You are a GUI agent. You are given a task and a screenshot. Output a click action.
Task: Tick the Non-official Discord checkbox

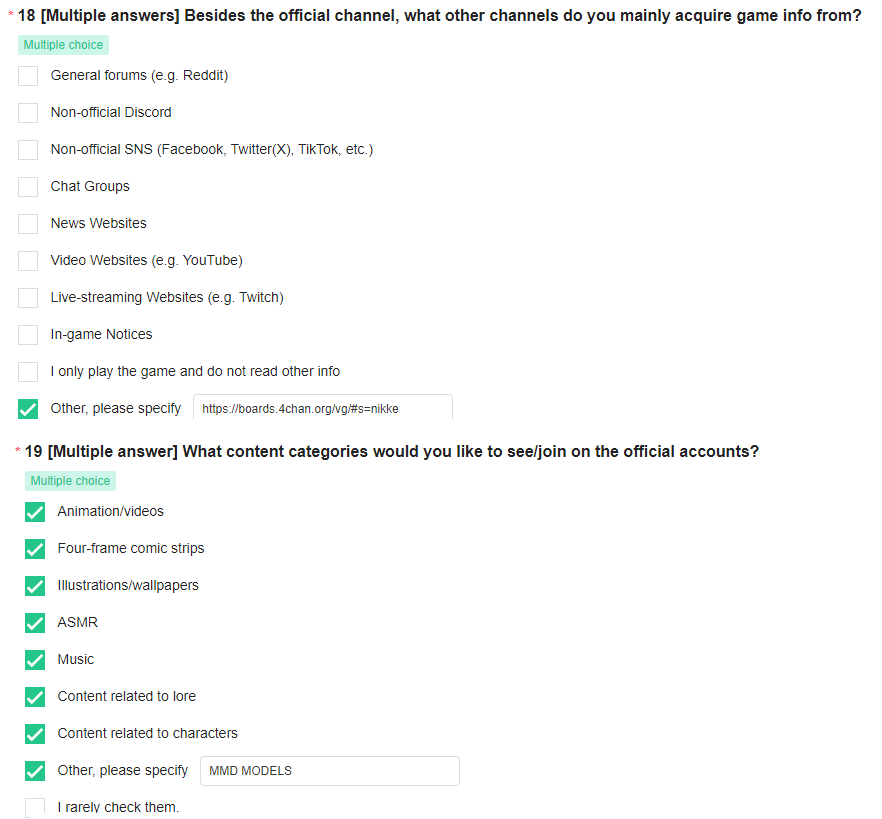28,113
